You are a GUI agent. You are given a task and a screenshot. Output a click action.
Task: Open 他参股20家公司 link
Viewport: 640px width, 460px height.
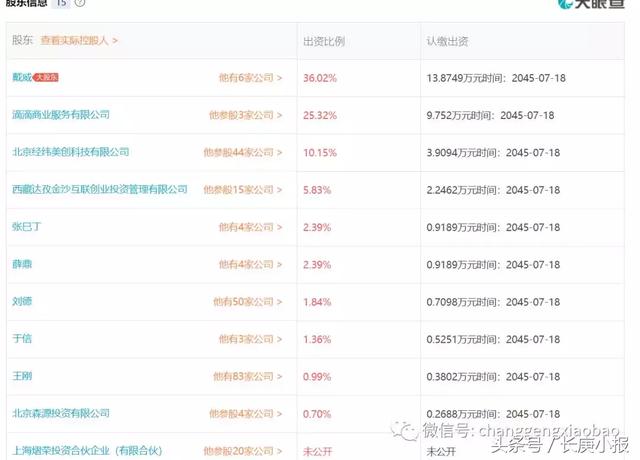point(243,451)
